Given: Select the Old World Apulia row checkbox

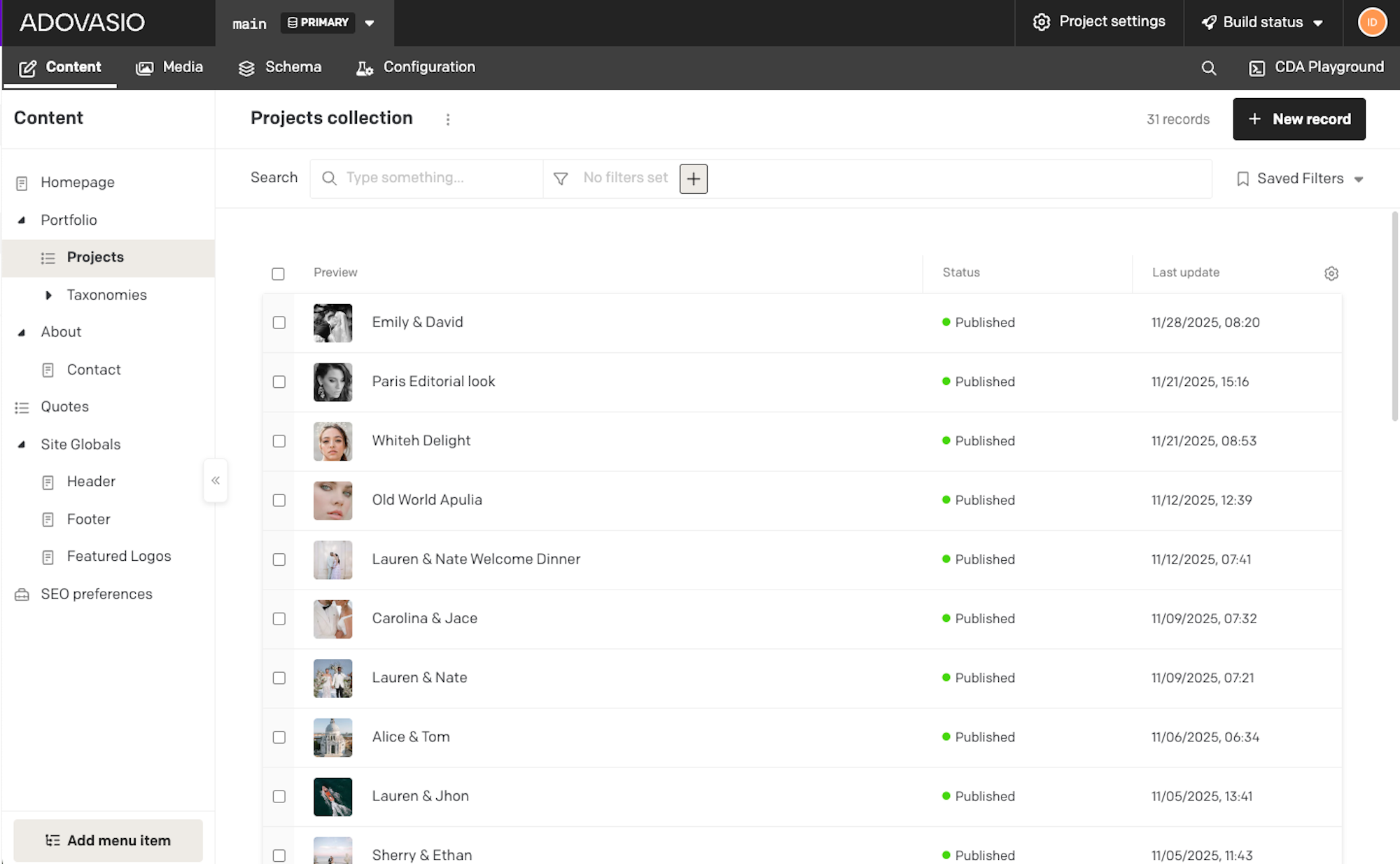Looking at the screenshot, I should pos(279,501).
